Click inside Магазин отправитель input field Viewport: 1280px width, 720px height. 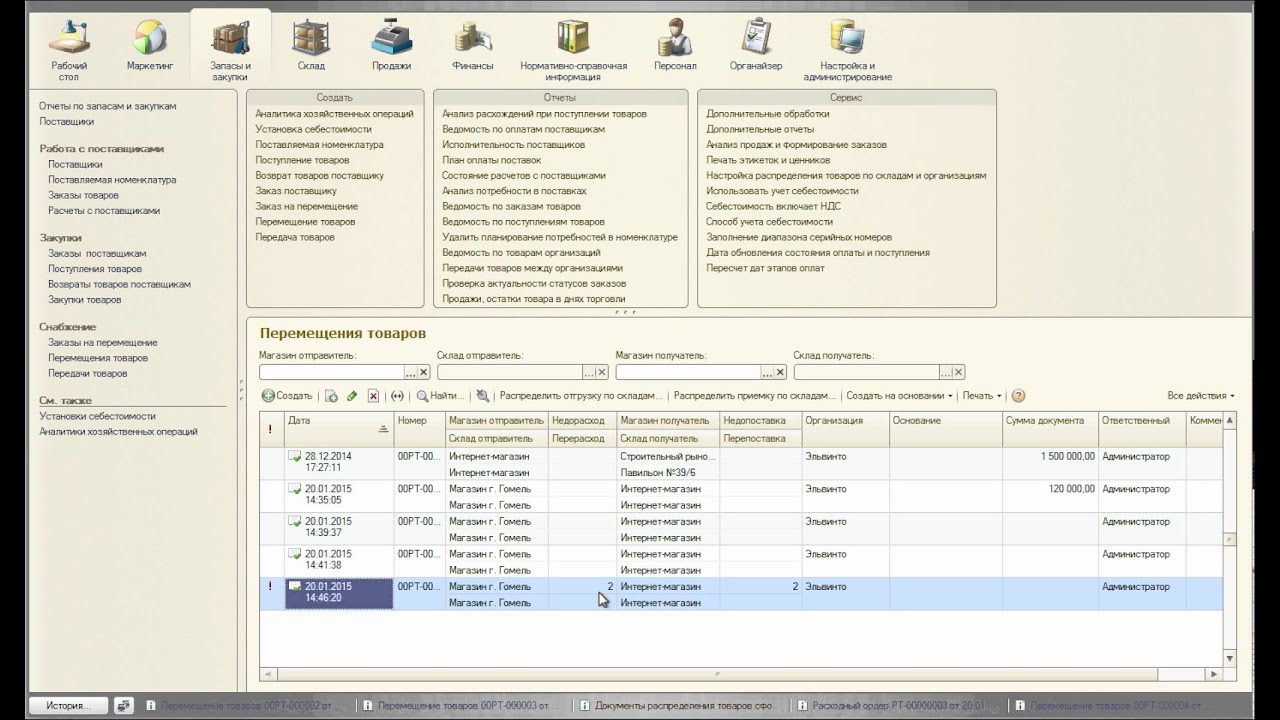click(331, 372)
